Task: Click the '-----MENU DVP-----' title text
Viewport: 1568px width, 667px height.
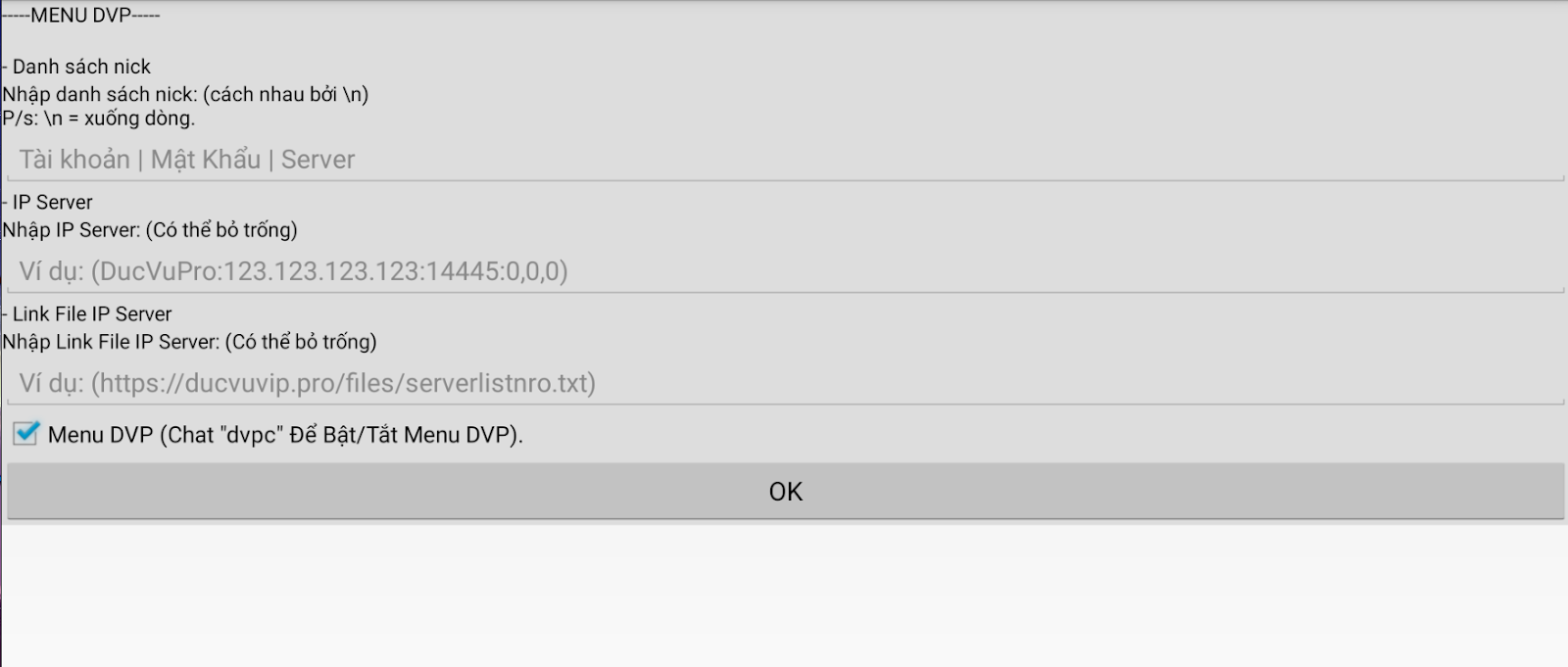Action: tap(81, 15)
